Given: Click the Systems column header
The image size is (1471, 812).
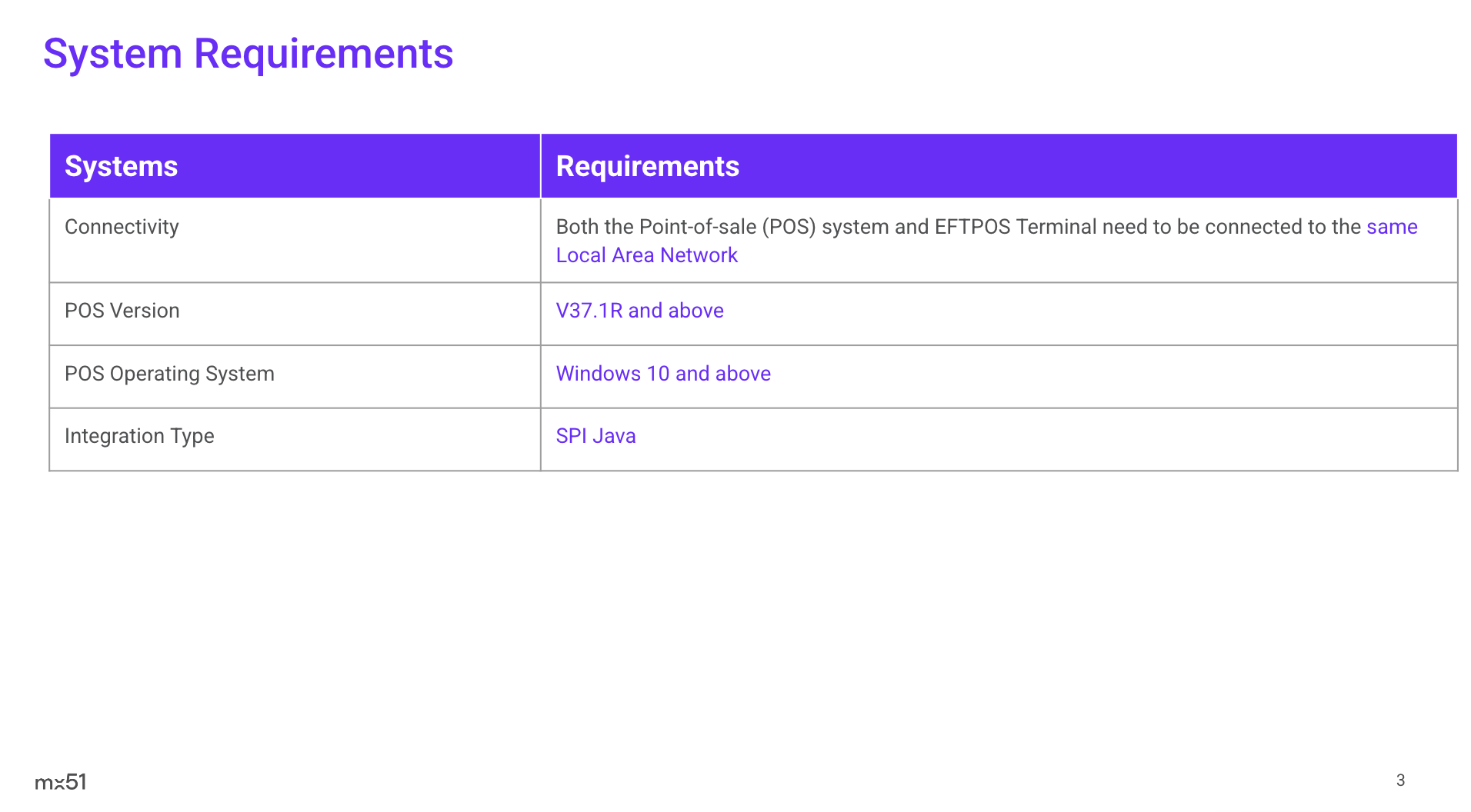Looking at the screenshot, I should click(x=121, y=167).
